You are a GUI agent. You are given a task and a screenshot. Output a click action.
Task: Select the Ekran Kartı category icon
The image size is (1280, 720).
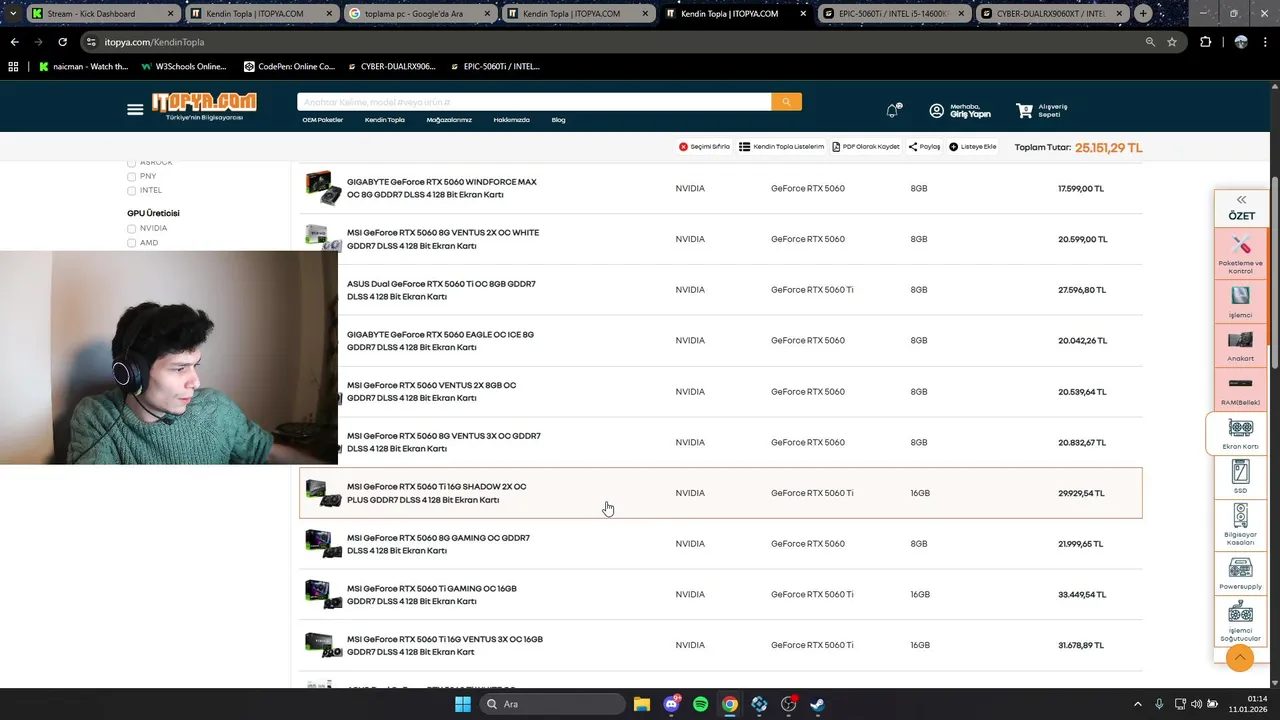(x=1240, y=433)
